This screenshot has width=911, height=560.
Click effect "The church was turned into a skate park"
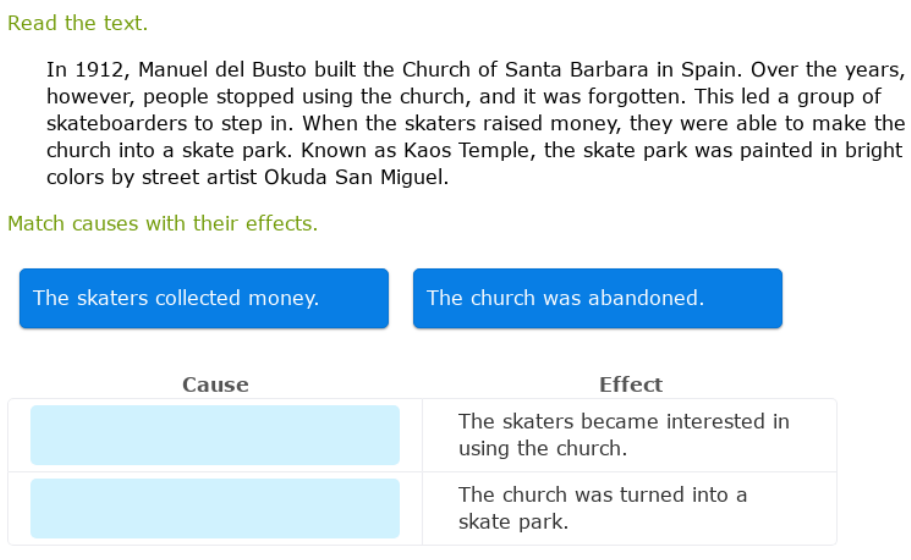pos(602,508)
